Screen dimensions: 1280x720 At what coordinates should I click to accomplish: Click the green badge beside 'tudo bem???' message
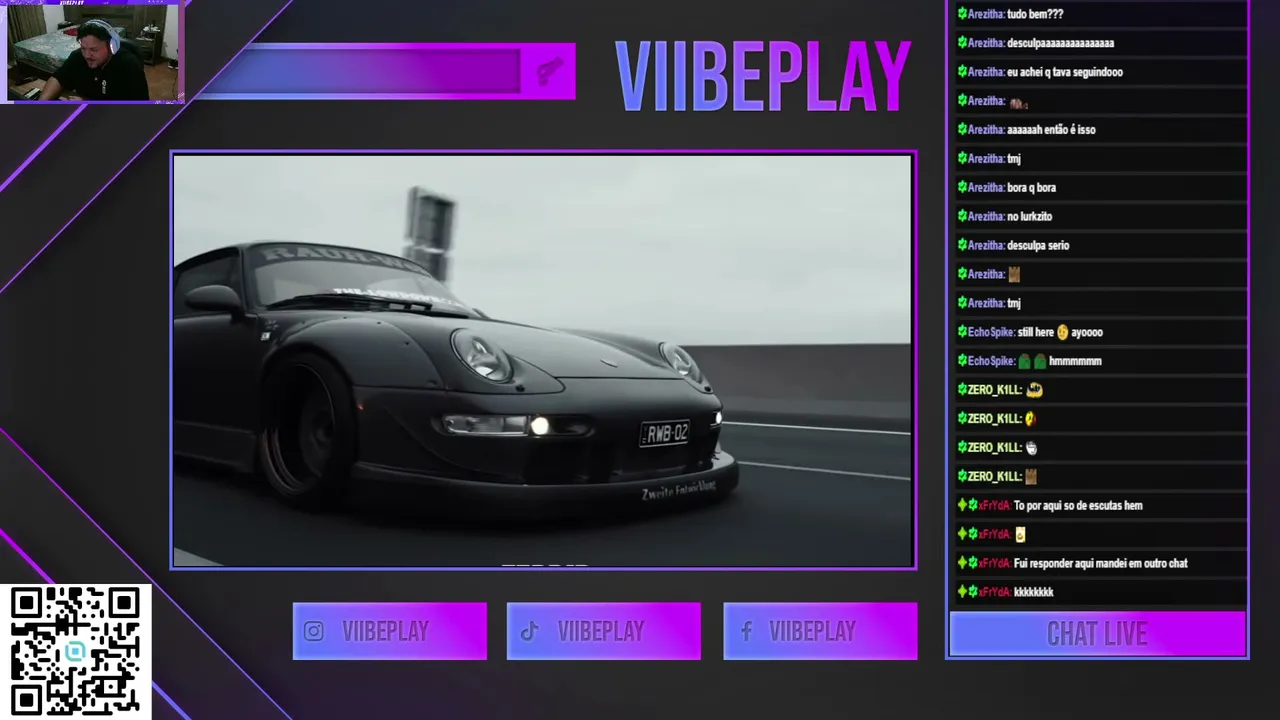pyautogui.click(x=962, y=14)
